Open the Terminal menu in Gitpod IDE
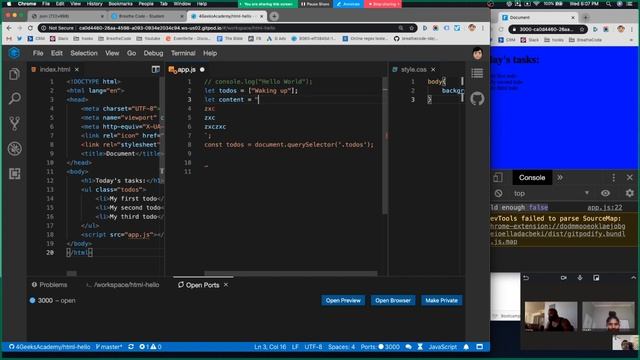Viewport: 640px width, 360px height. click(183, 53)
